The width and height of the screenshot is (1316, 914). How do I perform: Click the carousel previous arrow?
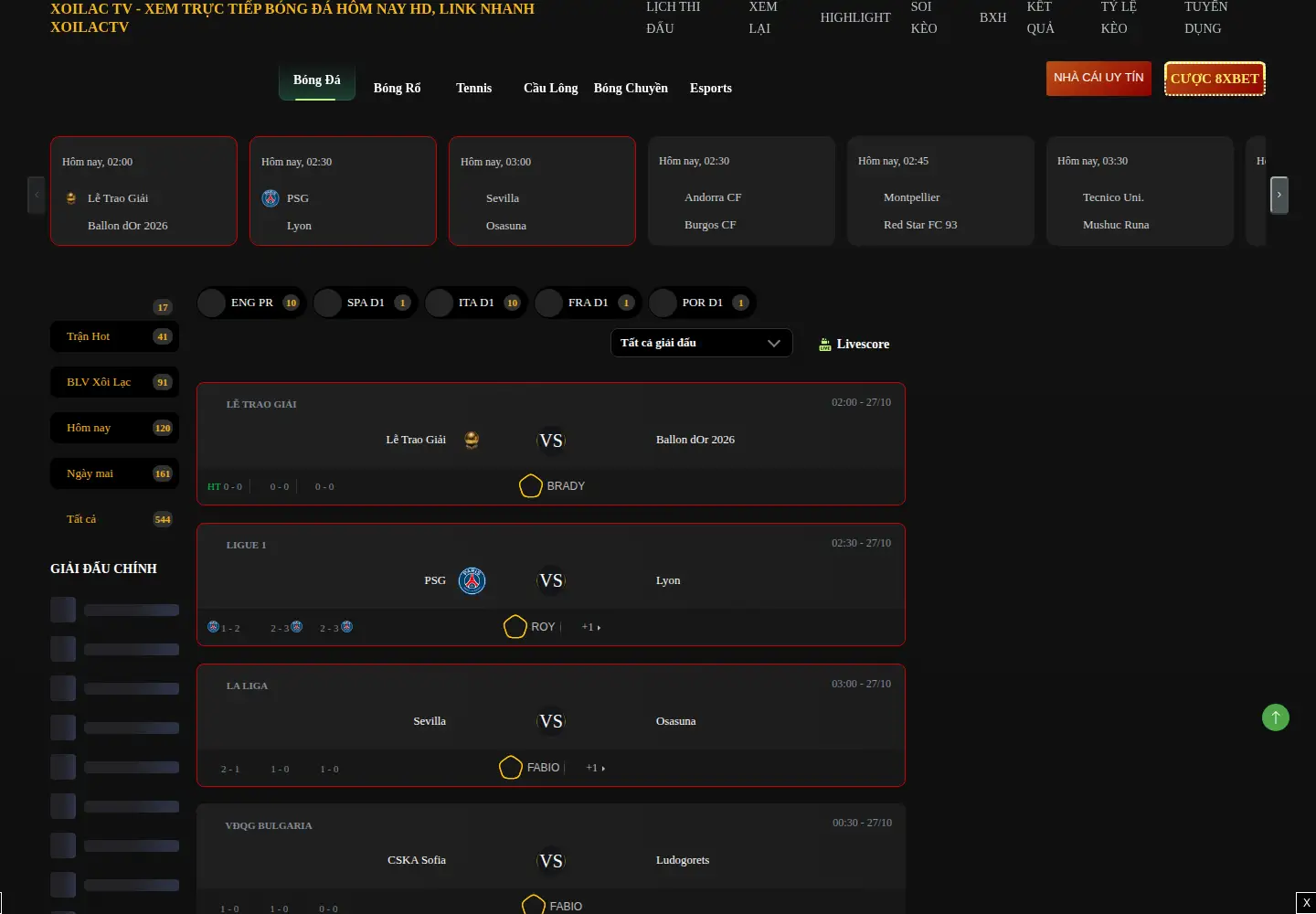37,195
